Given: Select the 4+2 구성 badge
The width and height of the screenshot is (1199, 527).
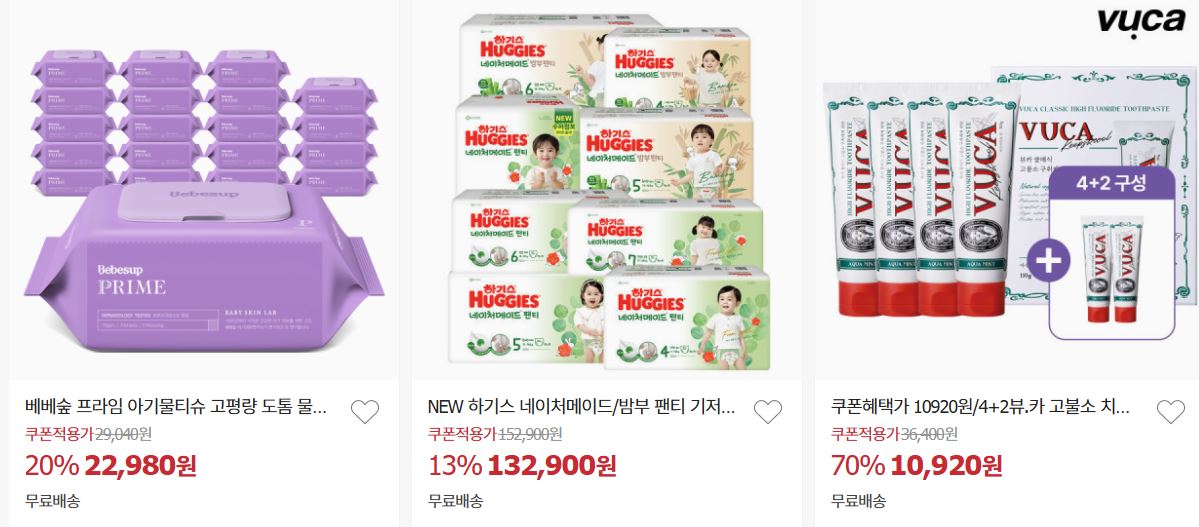Looking at the screenshot, I should [x=1112, y=184].
